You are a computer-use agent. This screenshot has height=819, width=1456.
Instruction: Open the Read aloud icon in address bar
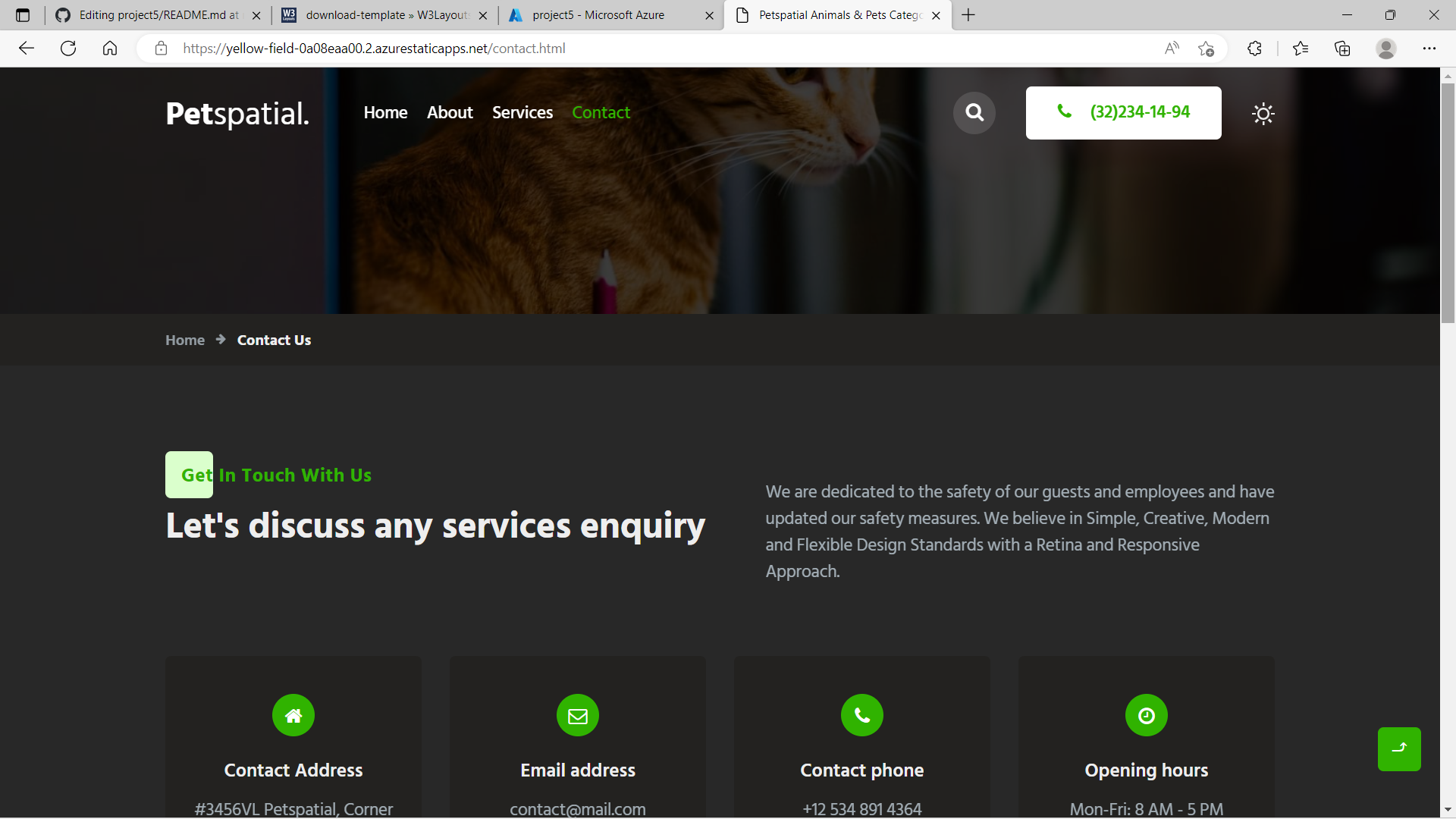coord(1172,49)
